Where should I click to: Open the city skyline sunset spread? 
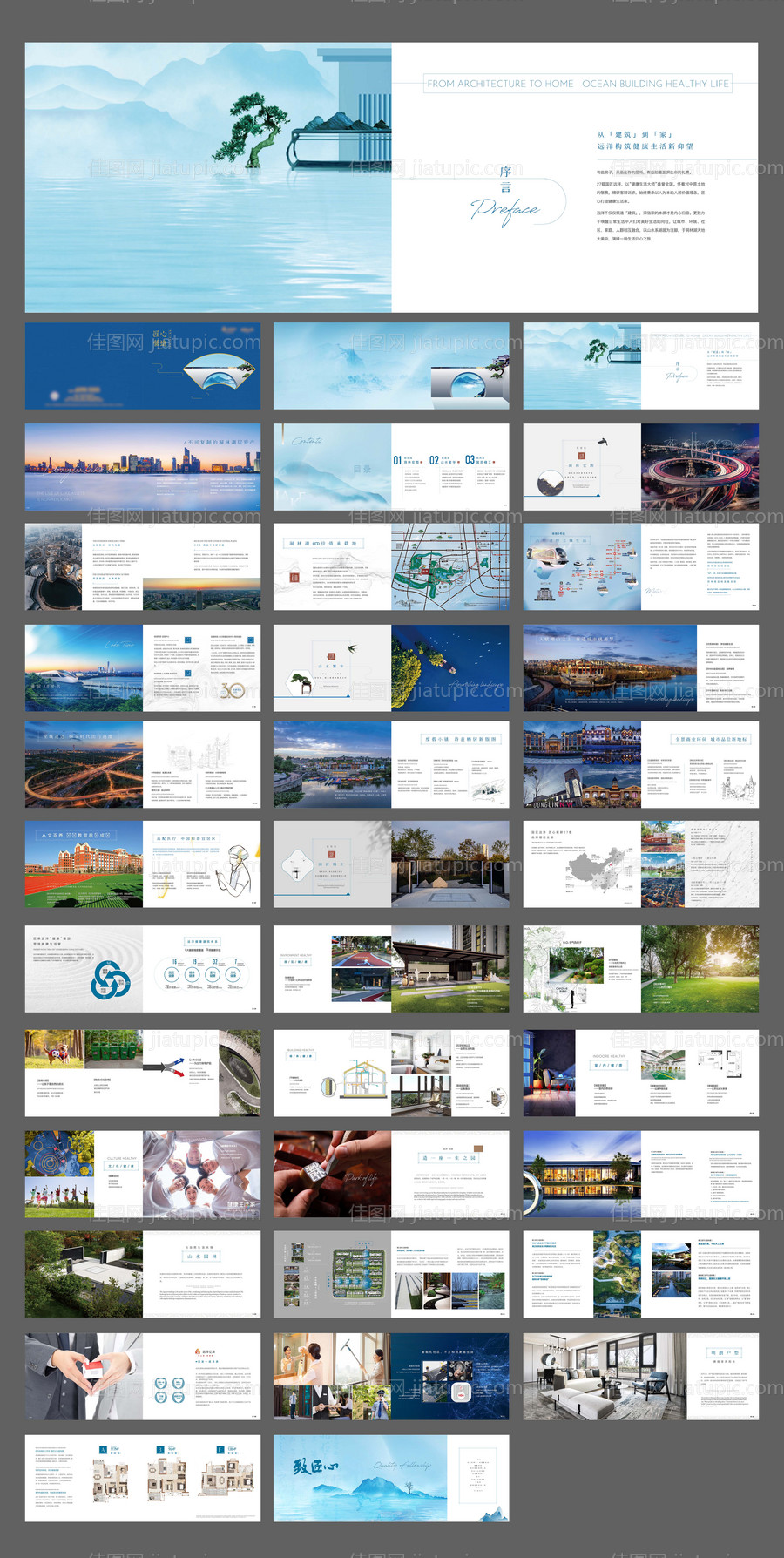(x=142, y=467)
